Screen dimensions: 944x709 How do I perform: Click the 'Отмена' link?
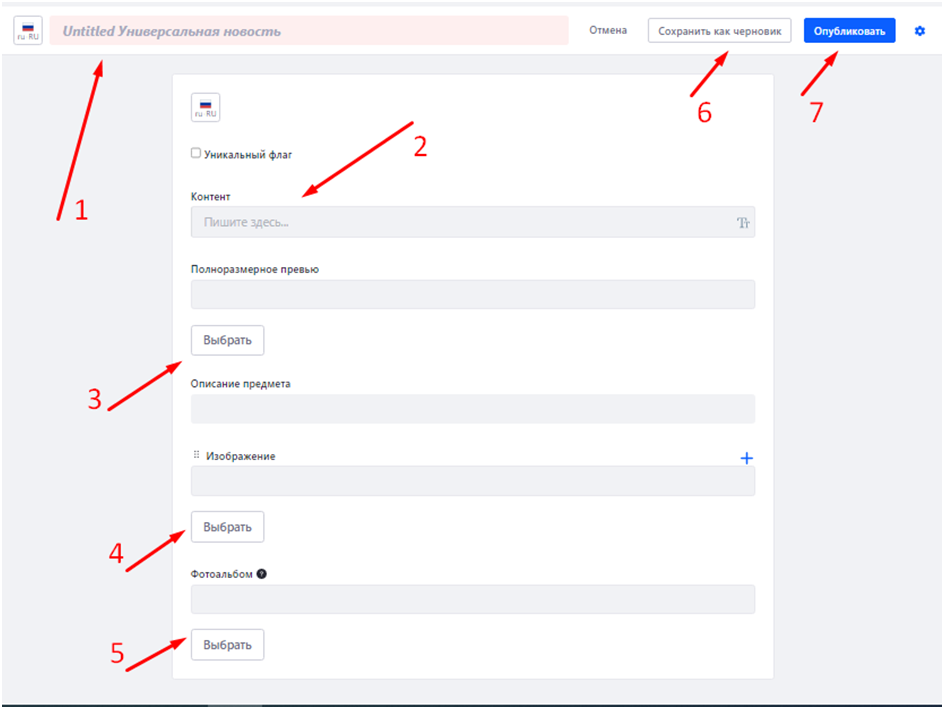coord(608,31)
